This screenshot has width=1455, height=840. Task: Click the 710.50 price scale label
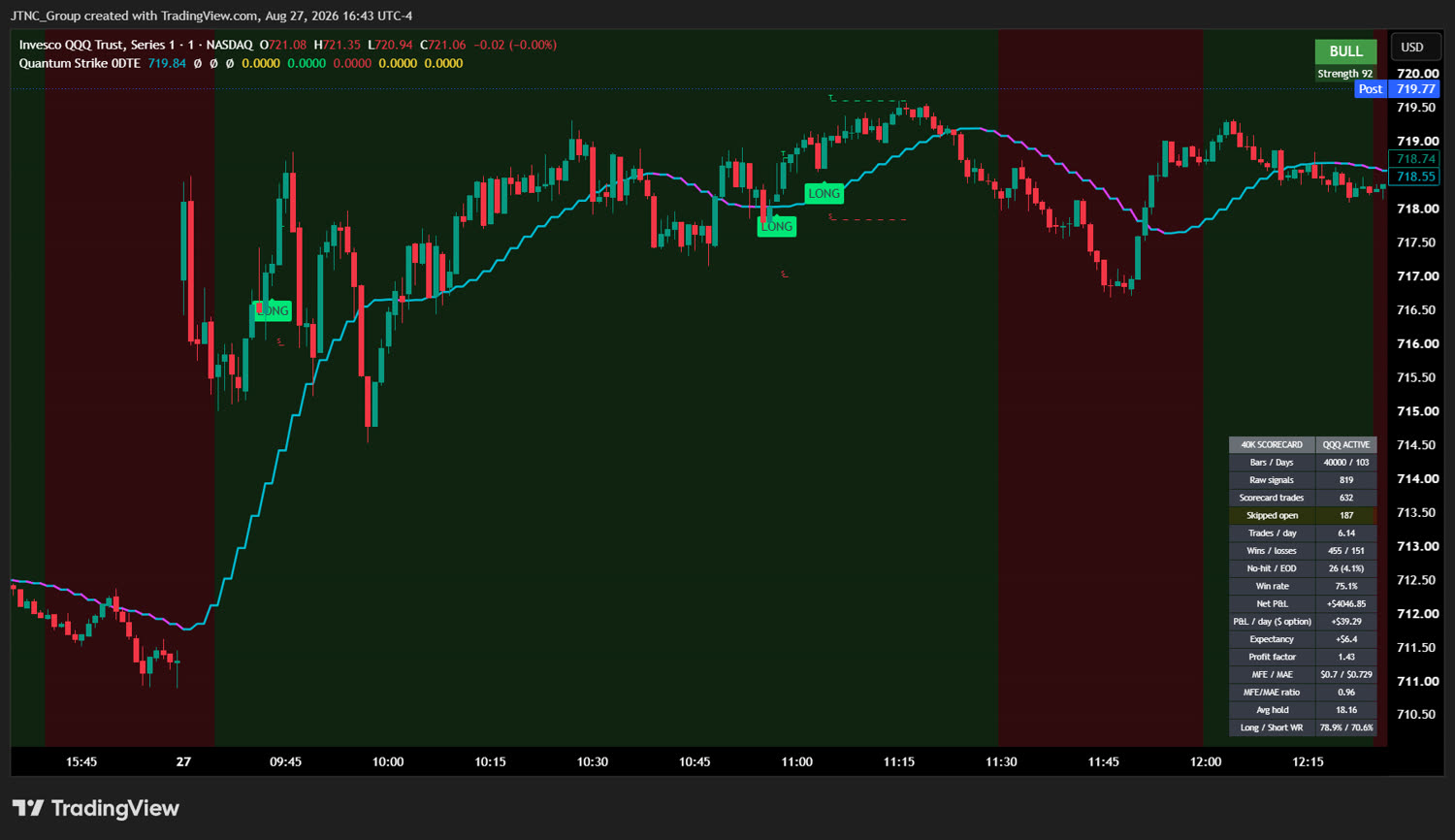[x=1417, y=714]
